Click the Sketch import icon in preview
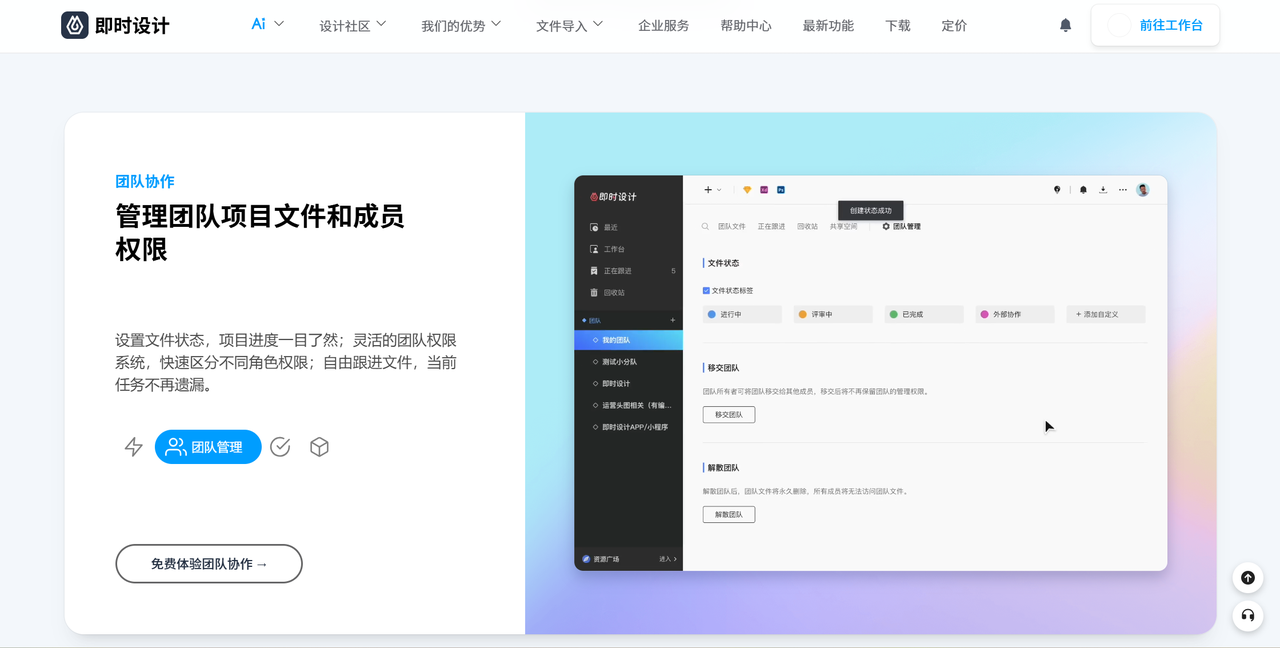1280x648 pixels. (747, 189)
